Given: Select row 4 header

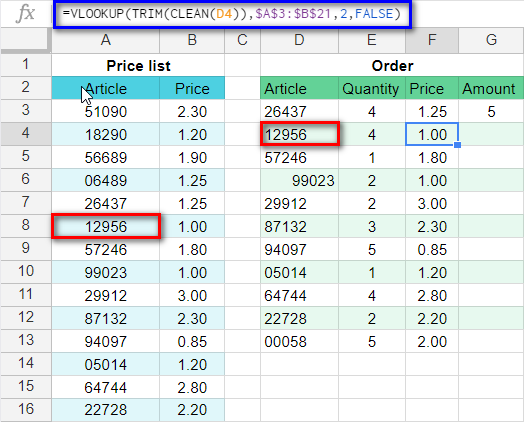Looking at the screenshot, I should pos(26,134).
